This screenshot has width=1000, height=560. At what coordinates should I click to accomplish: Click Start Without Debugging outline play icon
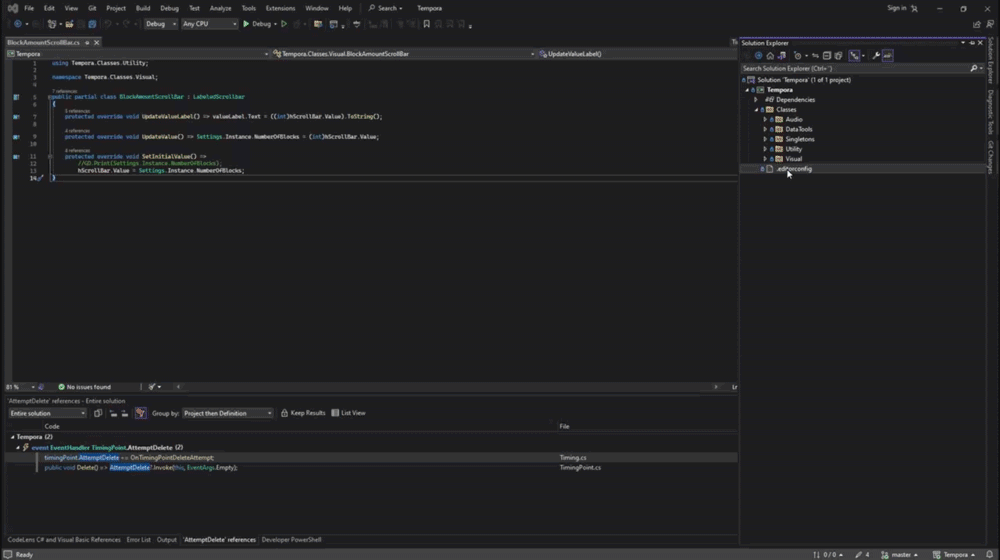284,24
